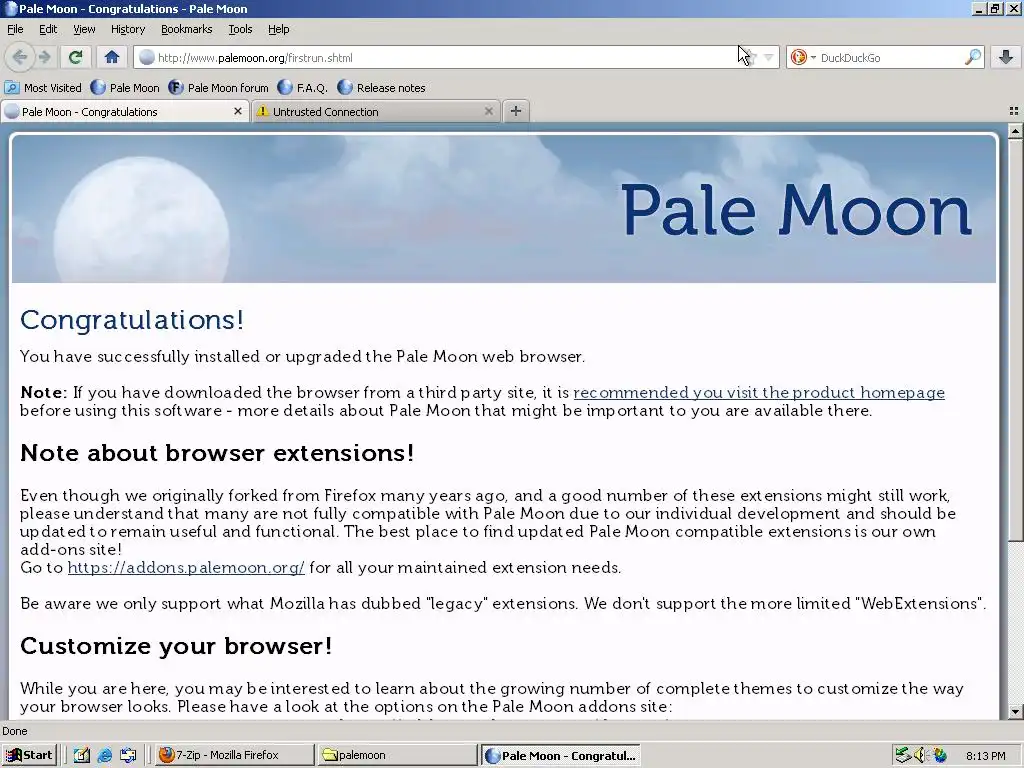Open the Tools menu
This screenshot has width=1024, height=768.
tap(240, 29)
